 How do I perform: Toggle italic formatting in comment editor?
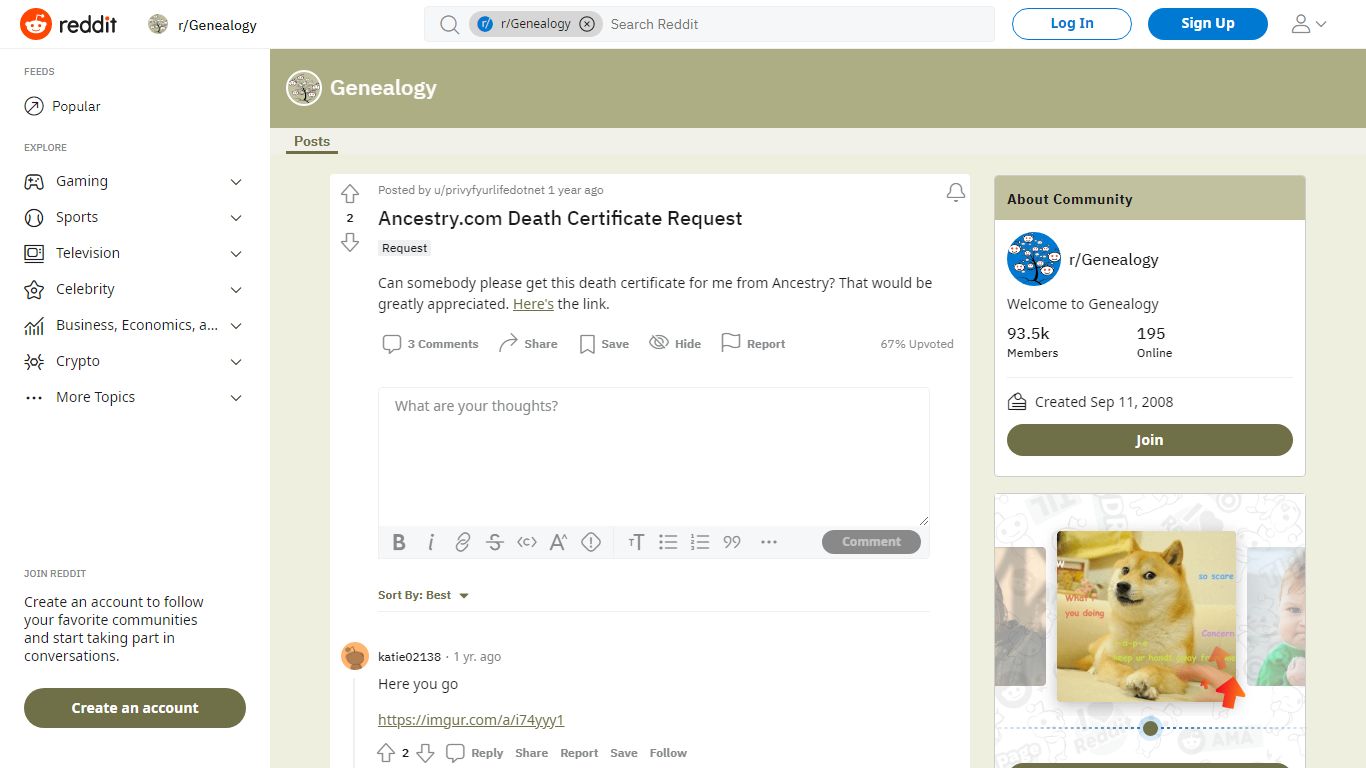(431, 542)
